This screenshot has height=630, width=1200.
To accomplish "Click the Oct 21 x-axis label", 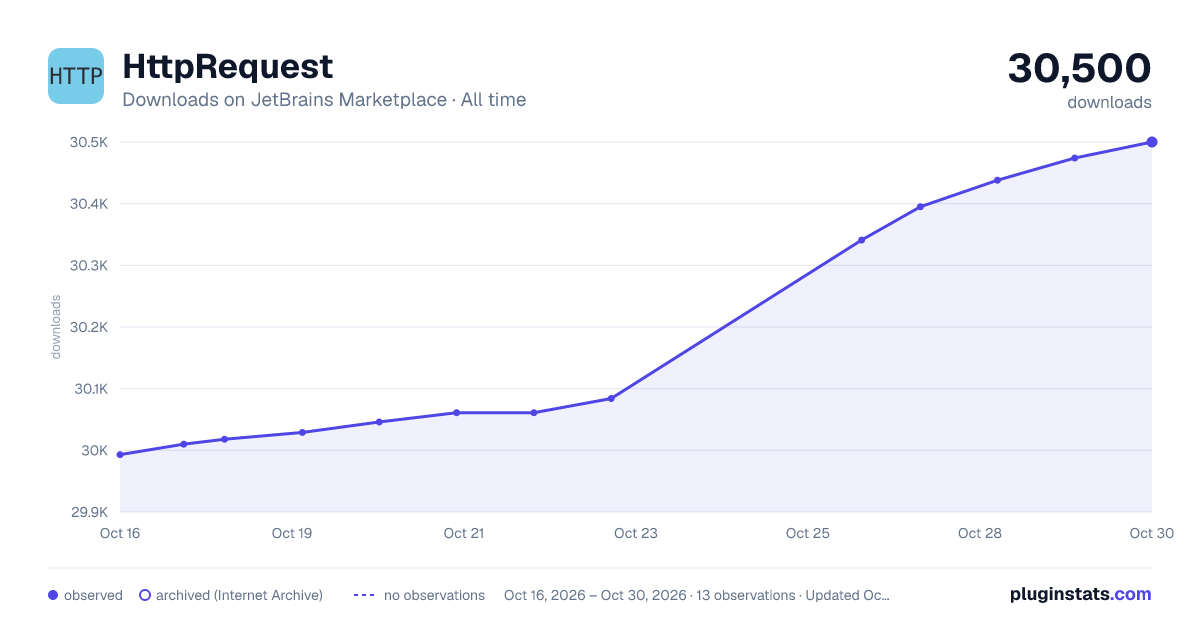I will [x=464, y=533].
